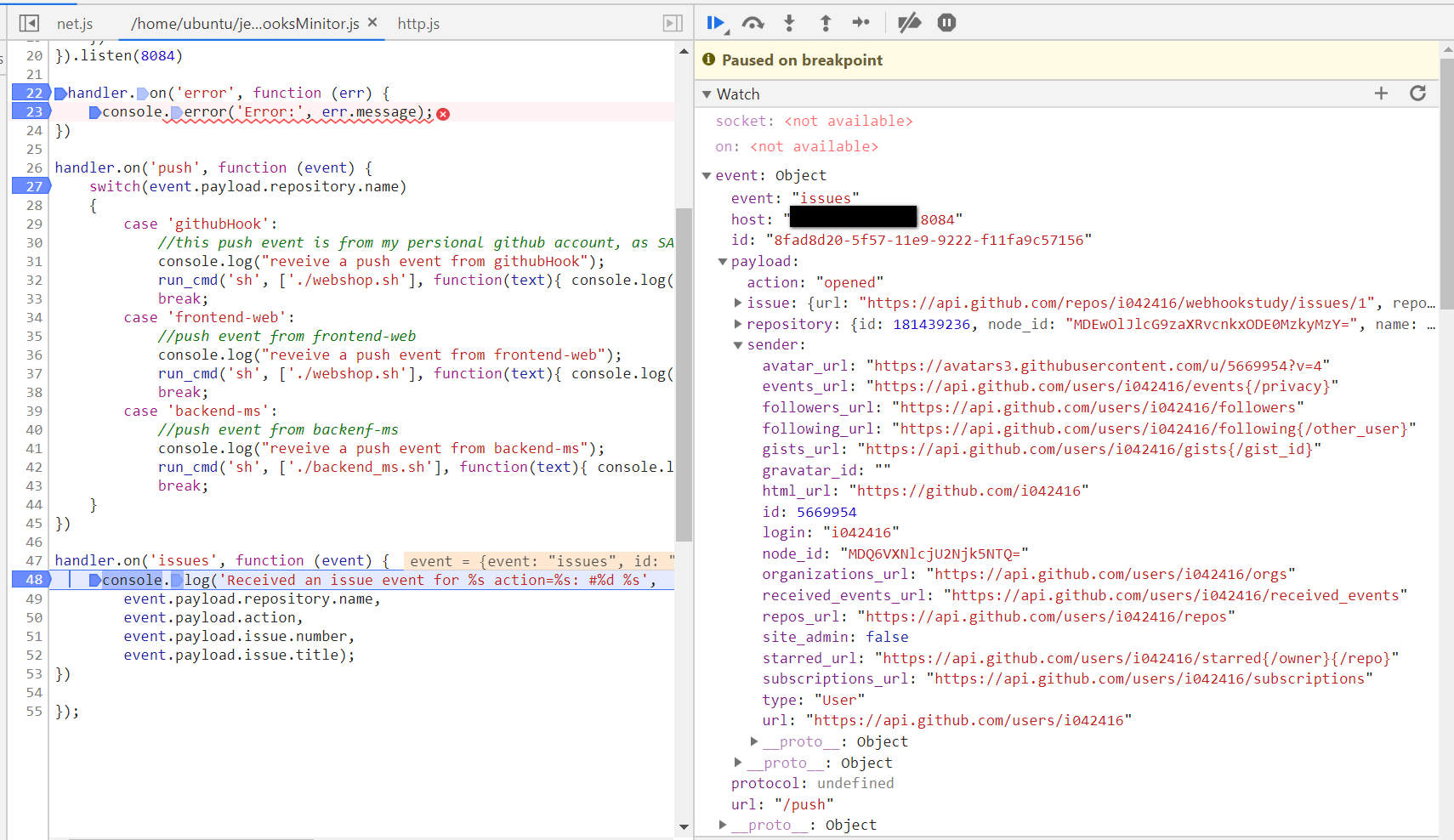Click the repos_url value
This screenshot has width=1454, height=840.
click(1046, 616)
